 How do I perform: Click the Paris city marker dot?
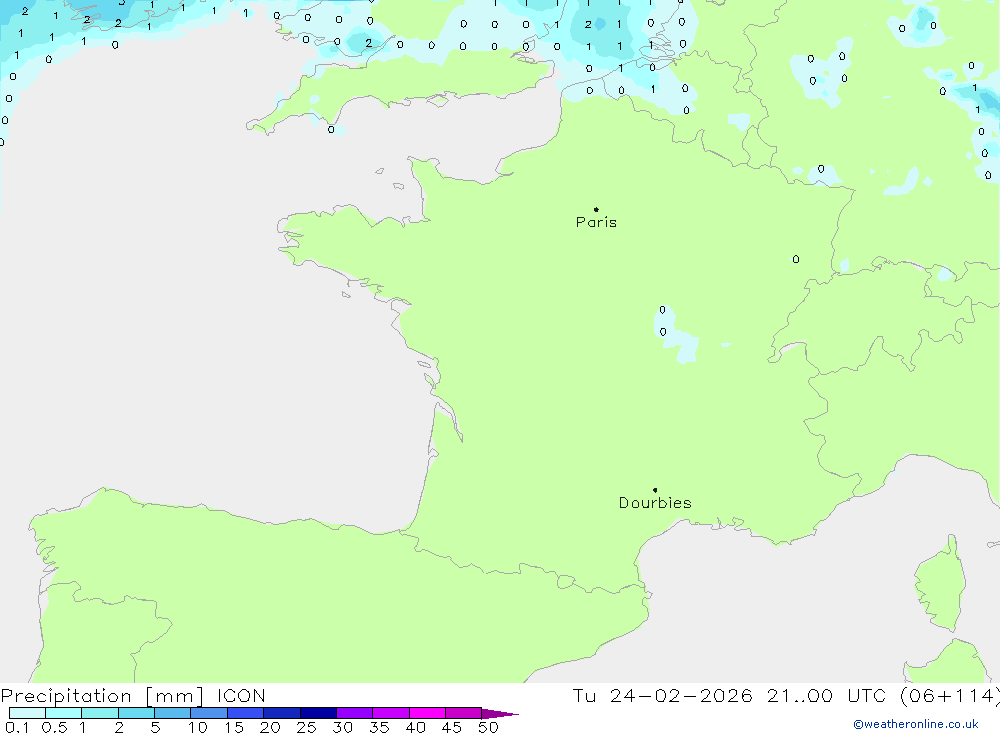596,209
